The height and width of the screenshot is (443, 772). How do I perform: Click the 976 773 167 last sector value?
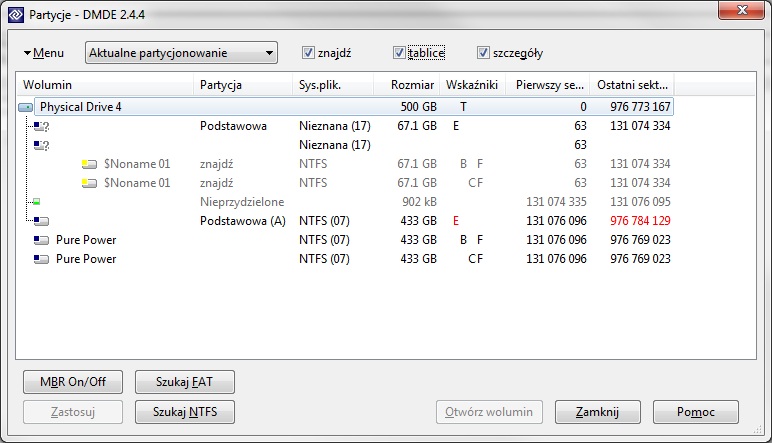click(640, 107)
